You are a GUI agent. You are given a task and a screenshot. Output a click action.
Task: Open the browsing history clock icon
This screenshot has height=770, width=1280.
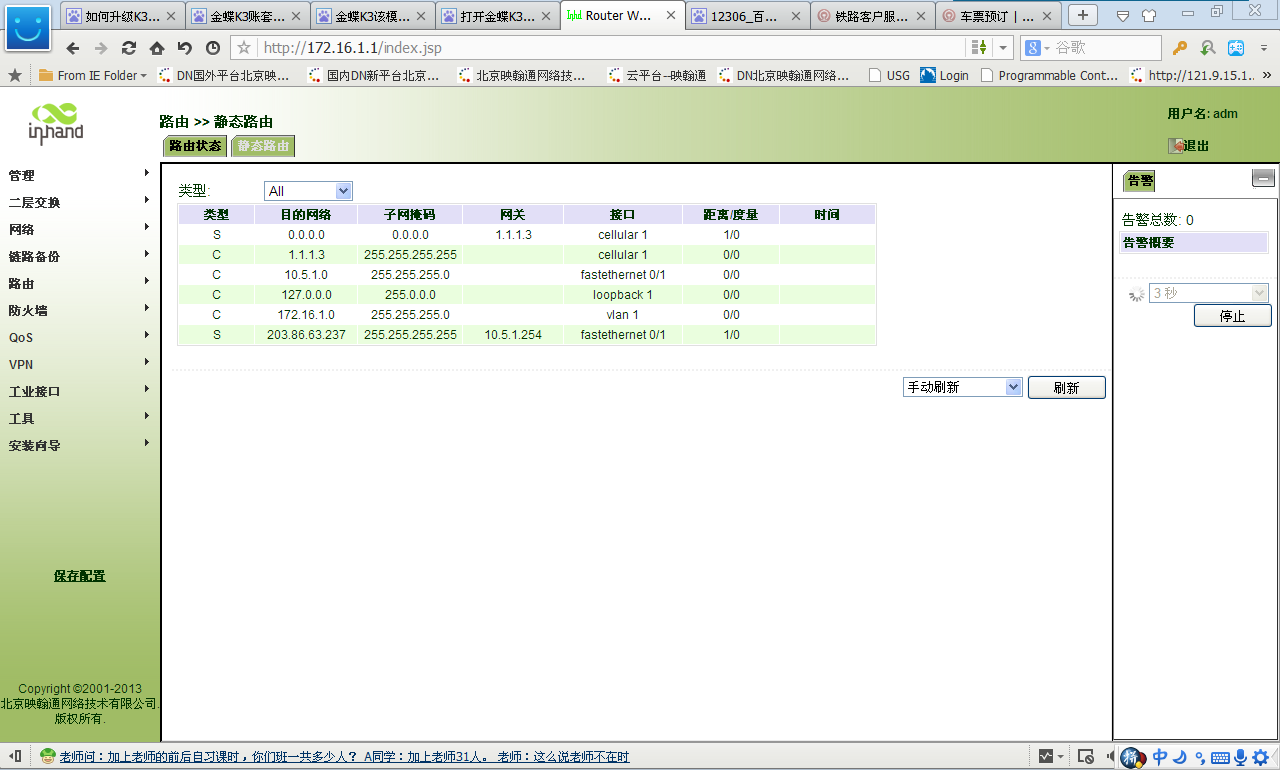tap(213, 48)
